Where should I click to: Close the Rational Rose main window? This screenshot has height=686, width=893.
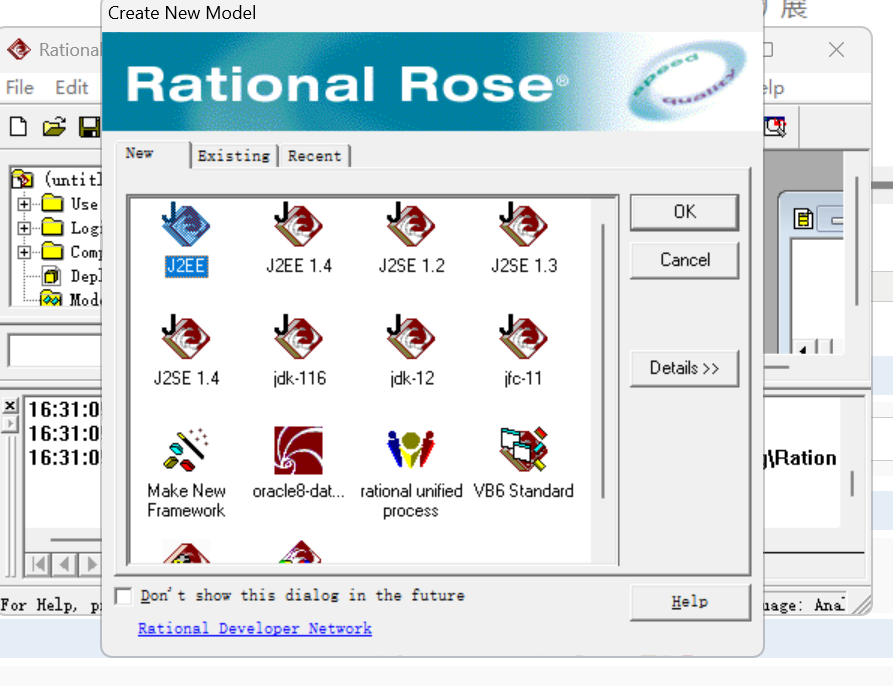coord(836,50)
